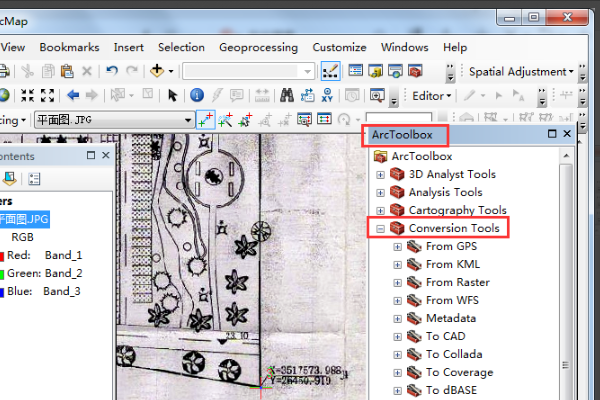This screenshot has width=600, height=400.
Task: Expand Analysis Tools toolbox
Action: point(380,193)
